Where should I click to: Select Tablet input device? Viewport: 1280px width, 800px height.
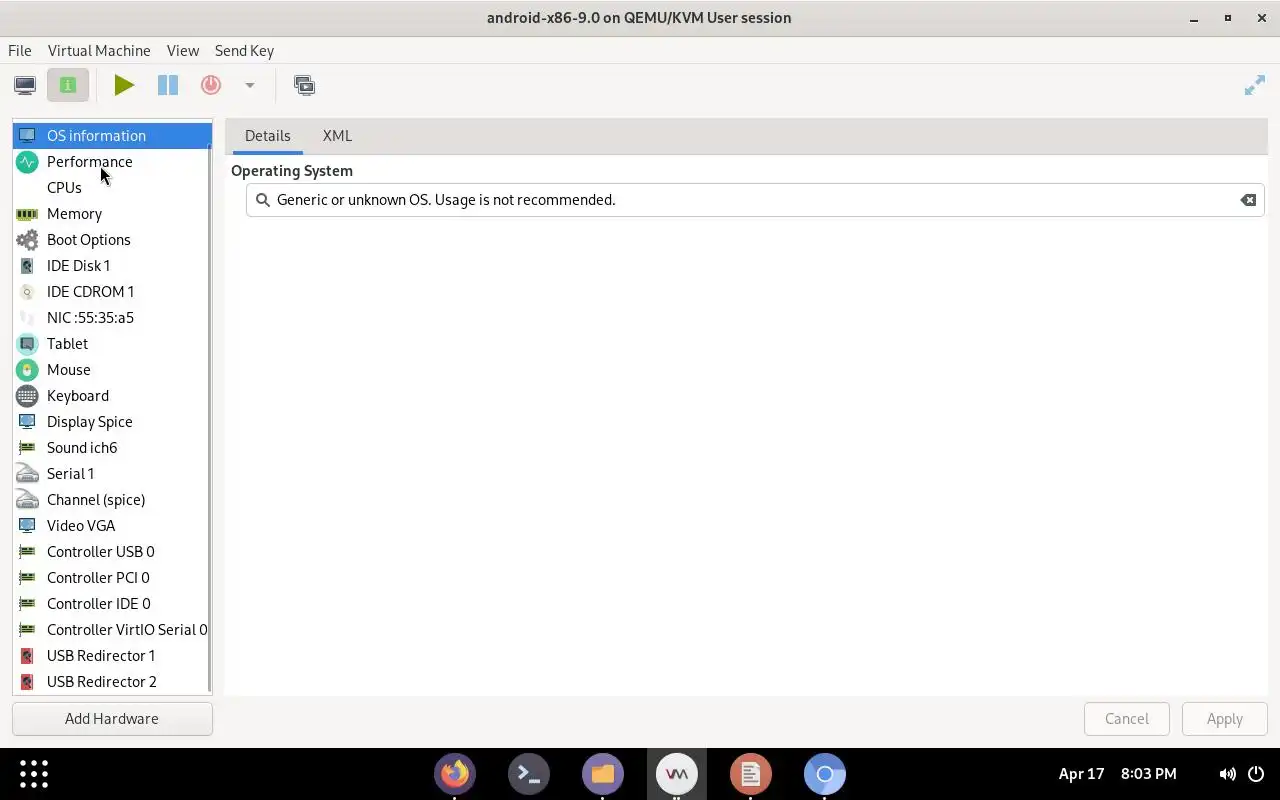pos(112,343)
